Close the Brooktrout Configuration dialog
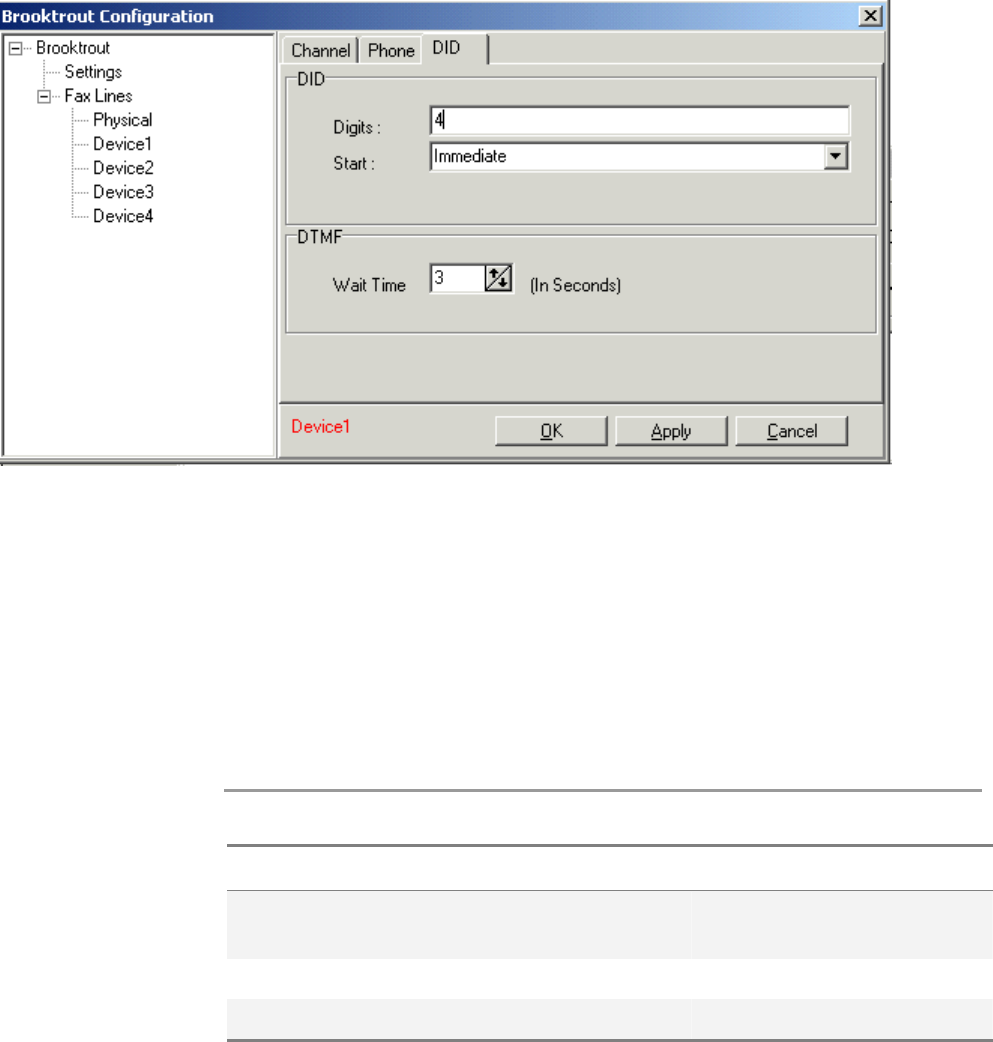The width and height of the screenshot is (993, 1042). point(870,16)
